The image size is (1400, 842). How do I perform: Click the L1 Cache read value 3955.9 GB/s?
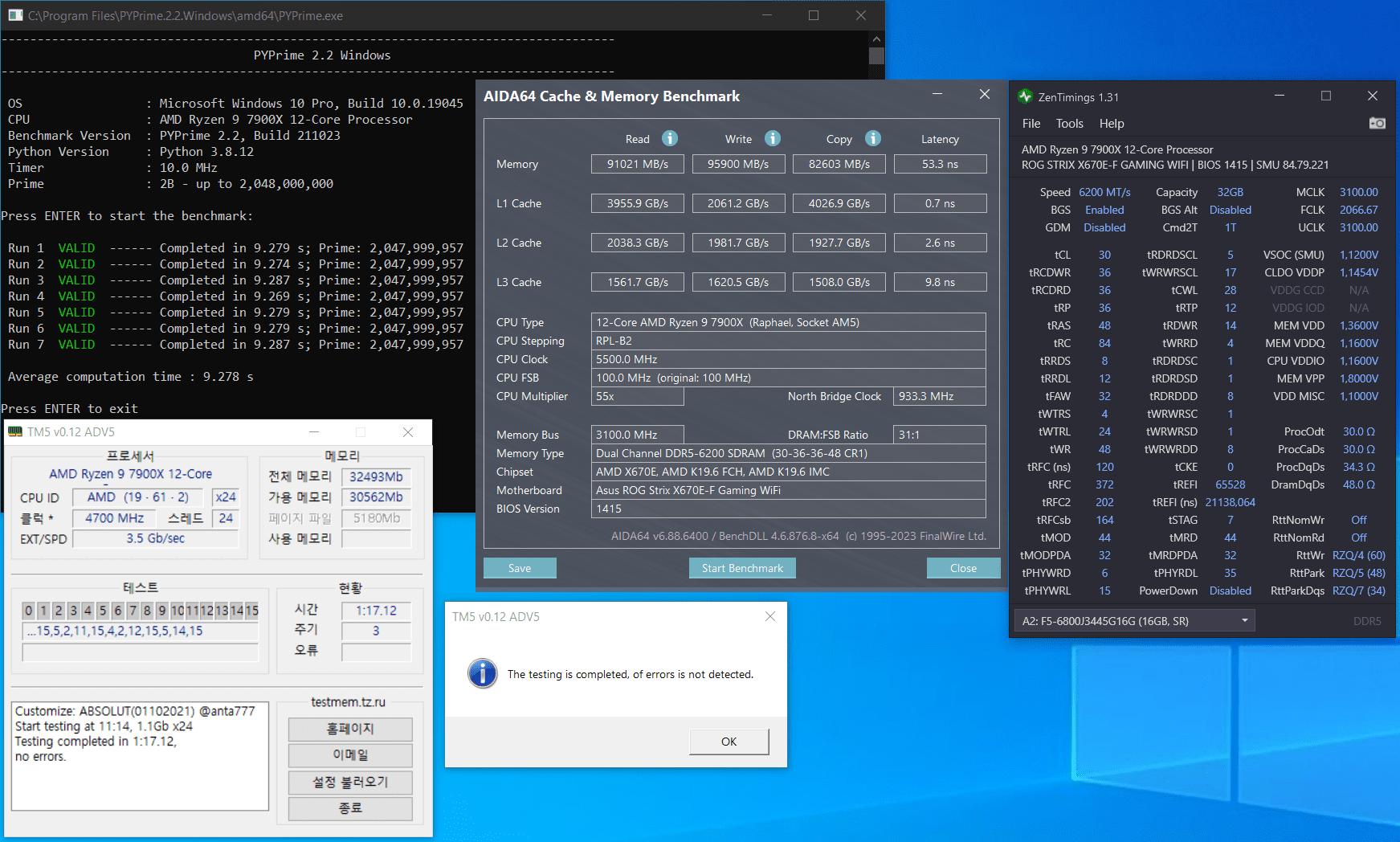tap(638, 203)
